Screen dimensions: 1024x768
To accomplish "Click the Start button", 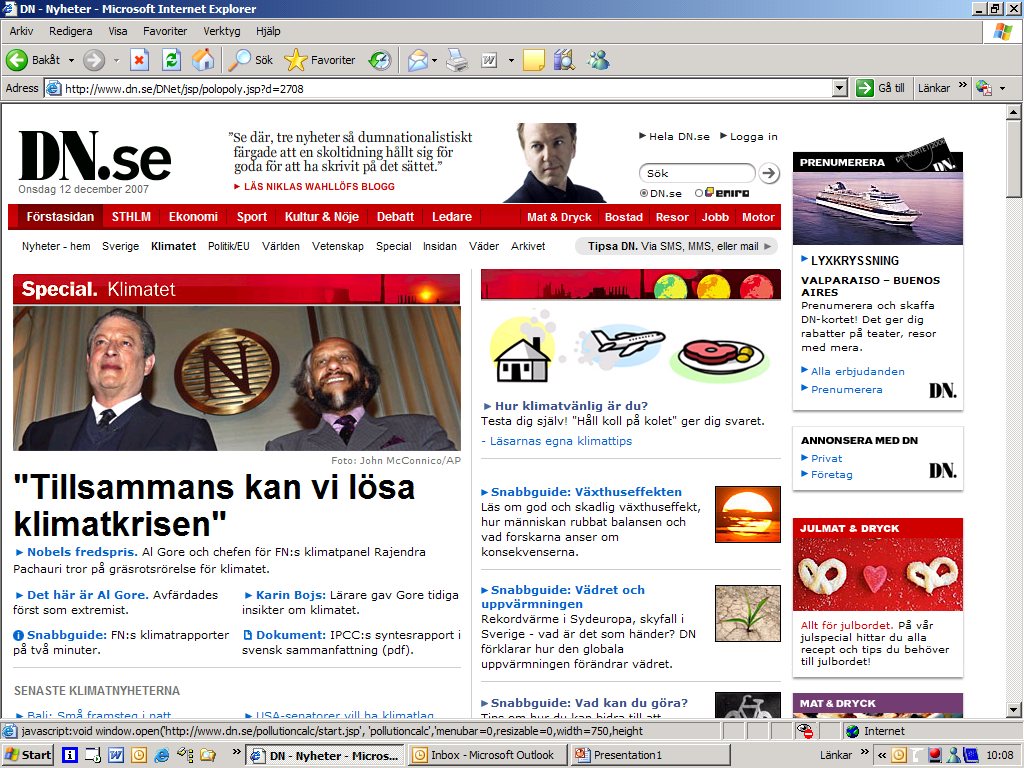I will tap(28, 755).
